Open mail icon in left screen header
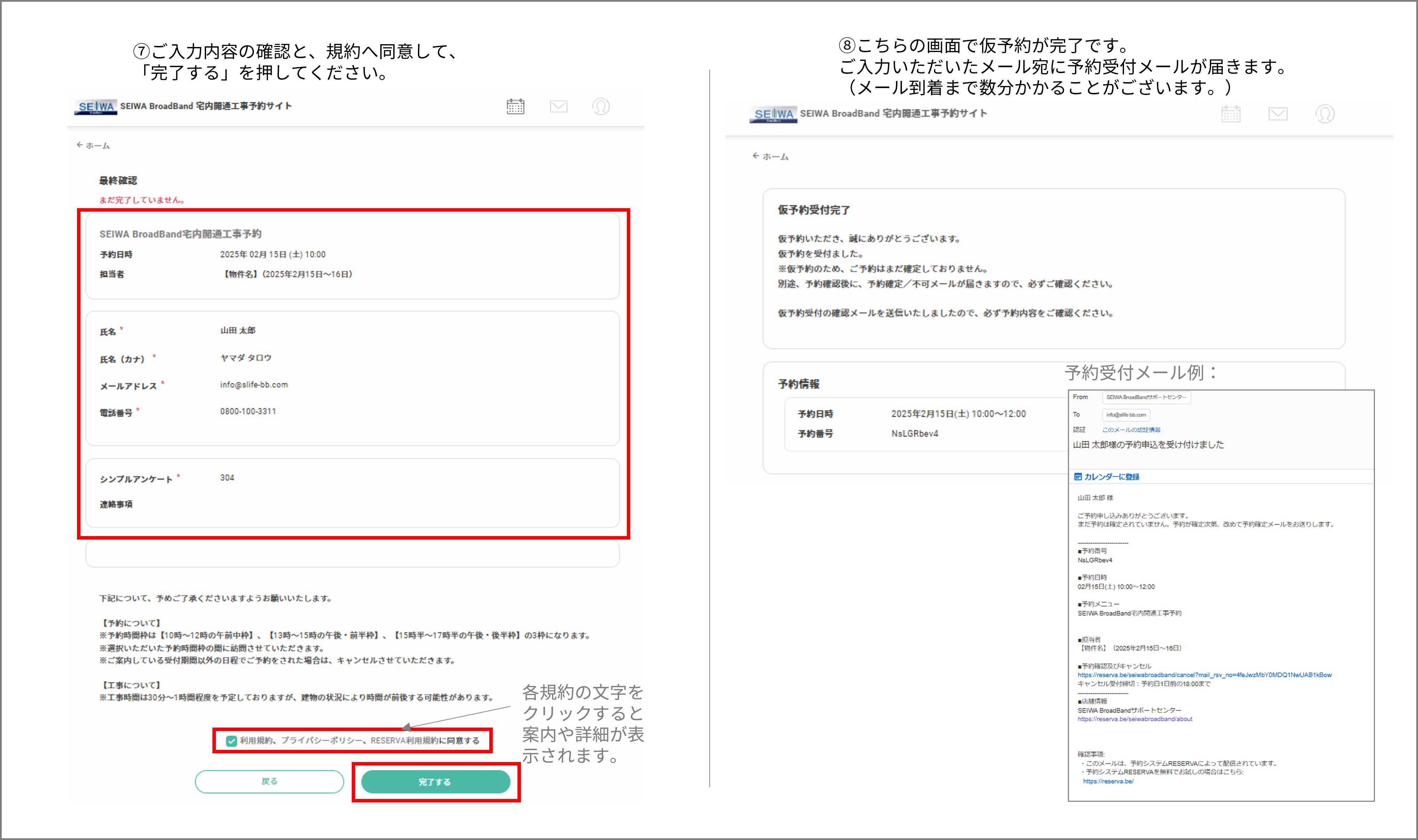This screenshot has height=840, width=1418. pos(558,107)
